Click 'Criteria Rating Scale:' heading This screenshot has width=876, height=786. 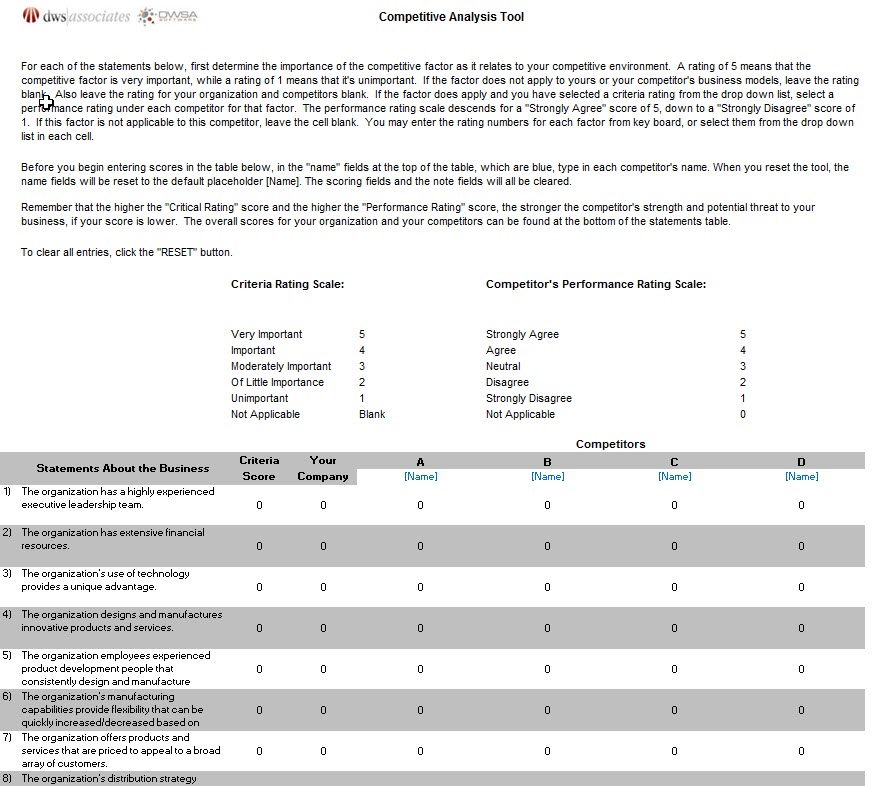pyautogui.click(x=288, y=284)
